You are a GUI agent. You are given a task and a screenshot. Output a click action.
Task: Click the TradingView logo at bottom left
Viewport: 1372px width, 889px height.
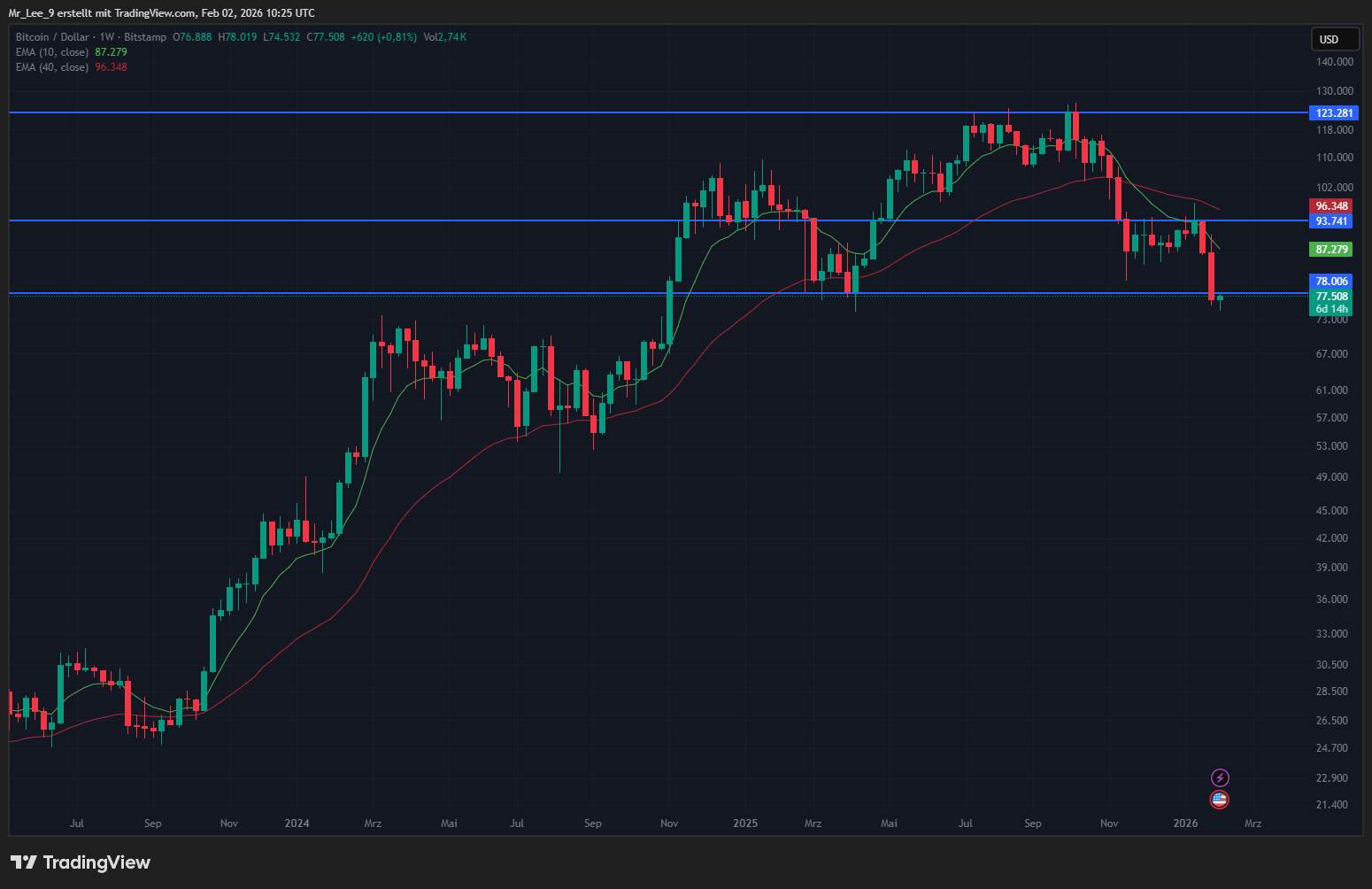[81, 862]
